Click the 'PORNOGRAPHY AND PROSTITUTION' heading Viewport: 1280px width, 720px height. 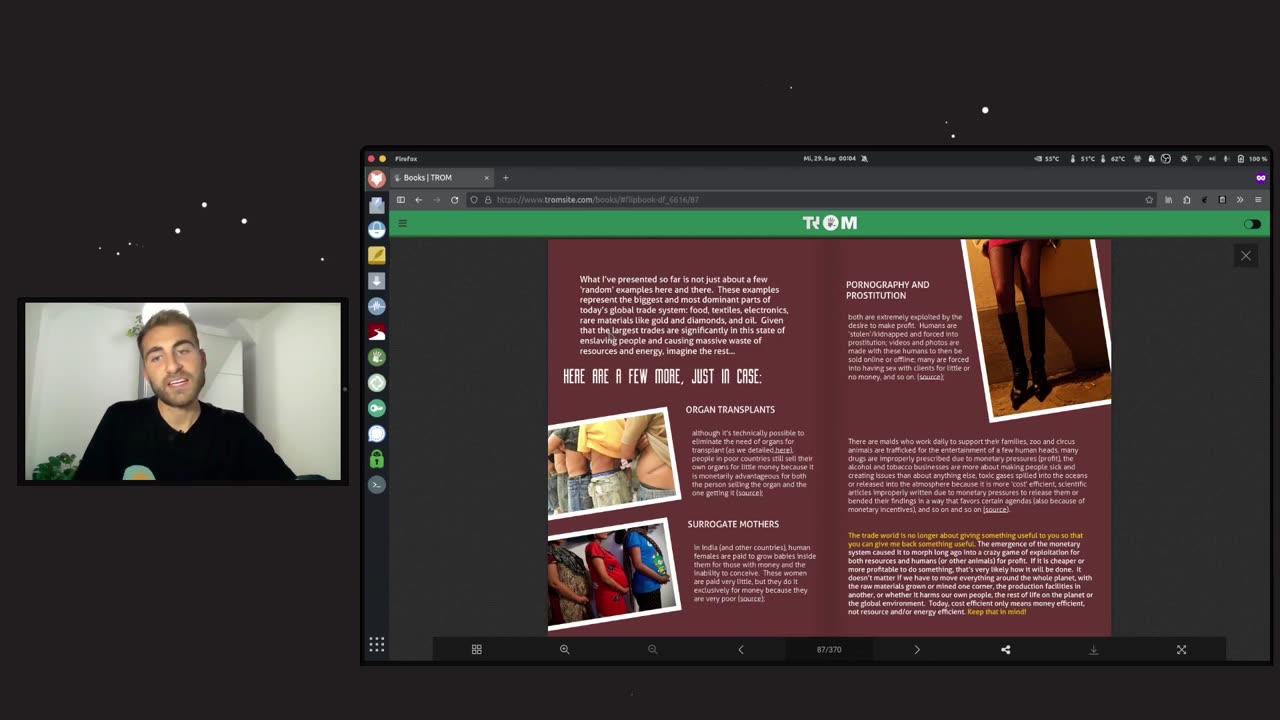[888, 290]
